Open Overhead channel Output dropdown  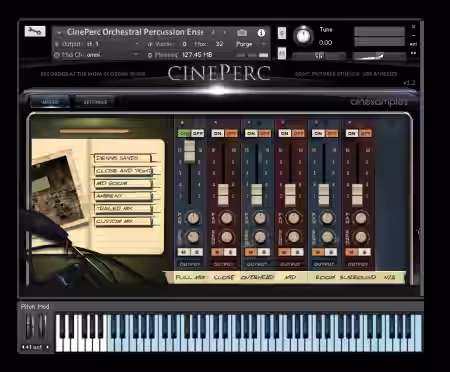point(257,264)
